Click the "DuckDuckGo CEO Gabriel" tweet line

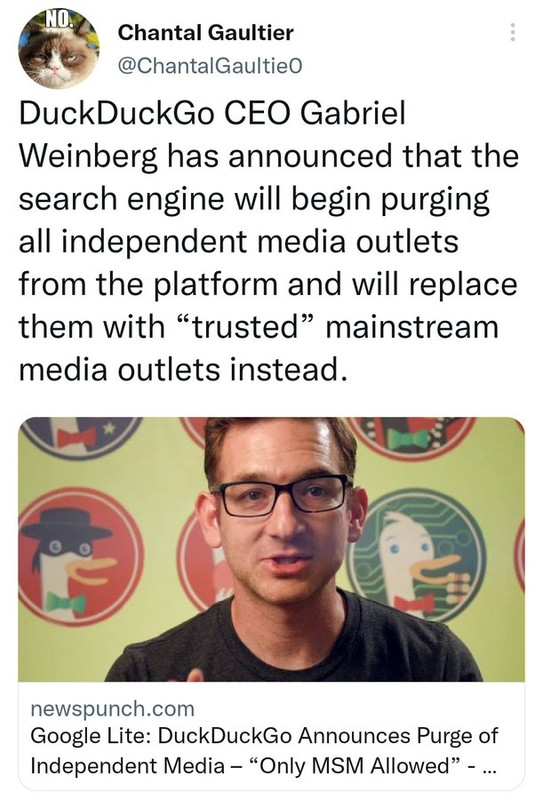pyautogui.click(x=212, y=113)
